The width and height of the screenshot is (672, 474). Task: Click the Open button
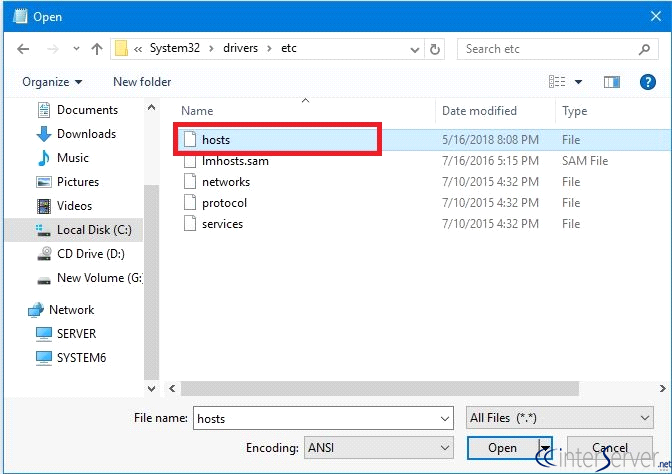(x=502, y=448)
